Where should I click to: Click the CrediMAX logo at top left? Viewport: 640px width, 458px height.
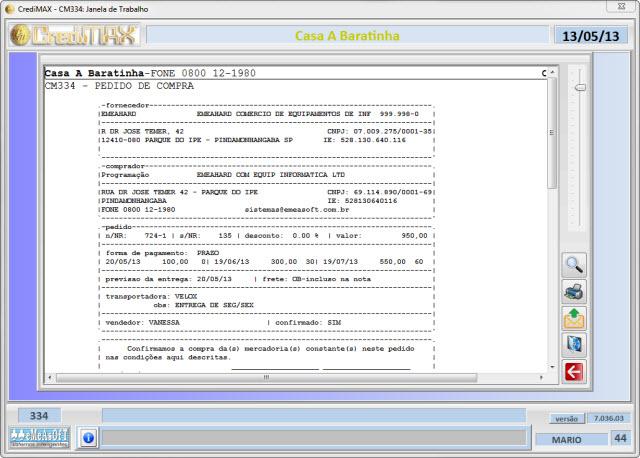tap(74, 36)
